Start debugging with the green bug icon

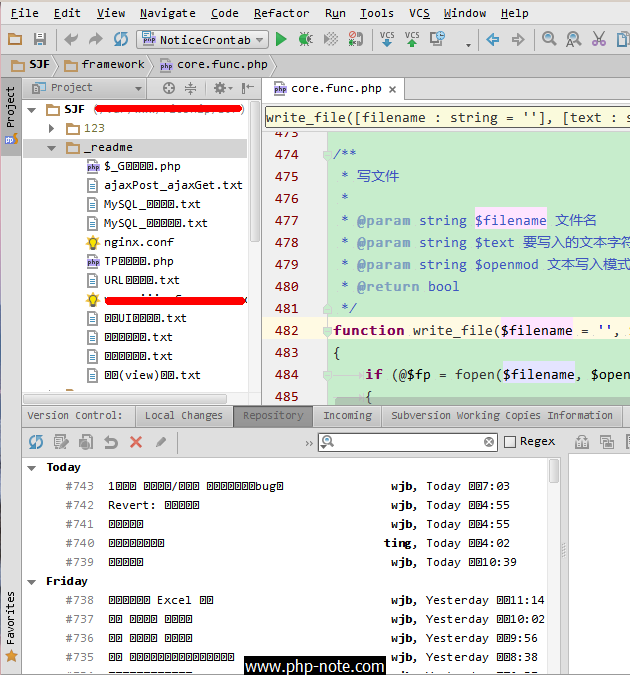tap(305, 40)
